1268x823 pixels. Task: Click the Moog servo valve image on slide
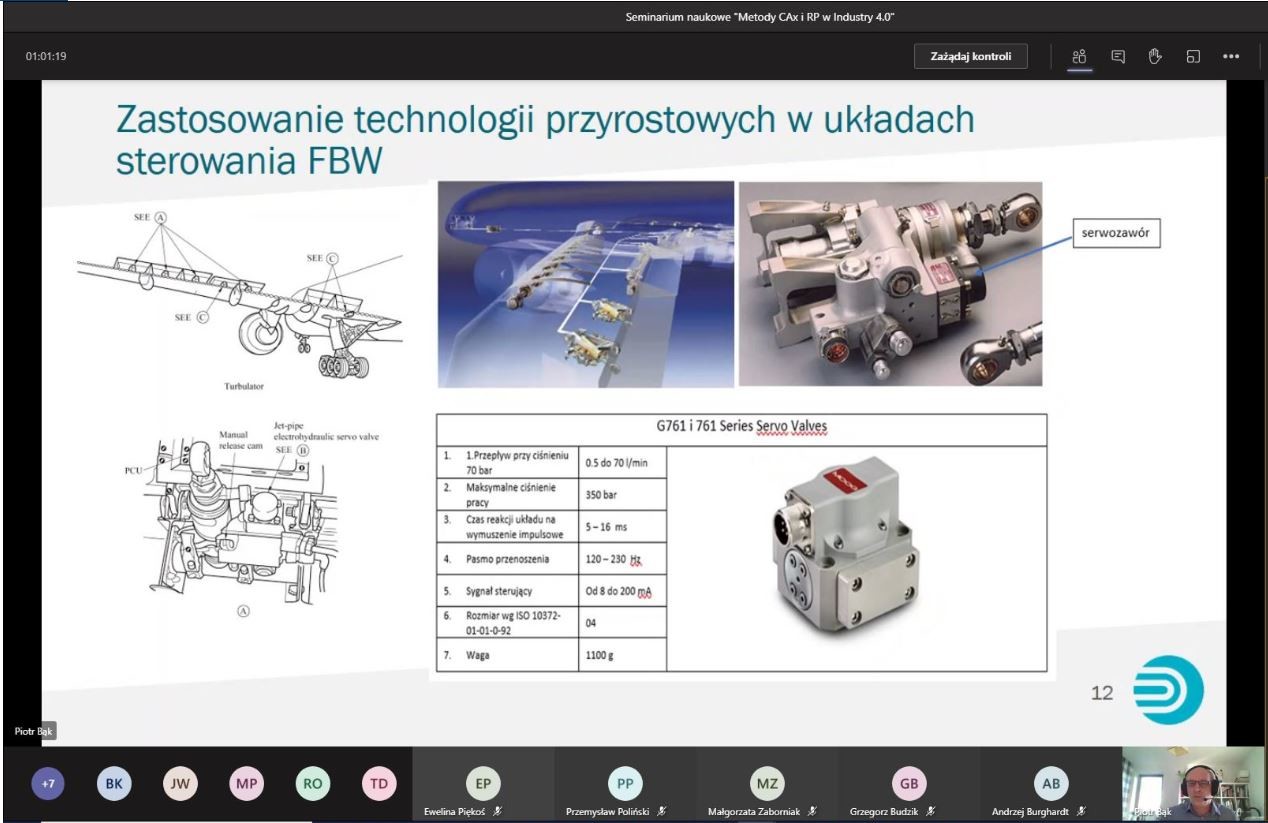point(856,557)
